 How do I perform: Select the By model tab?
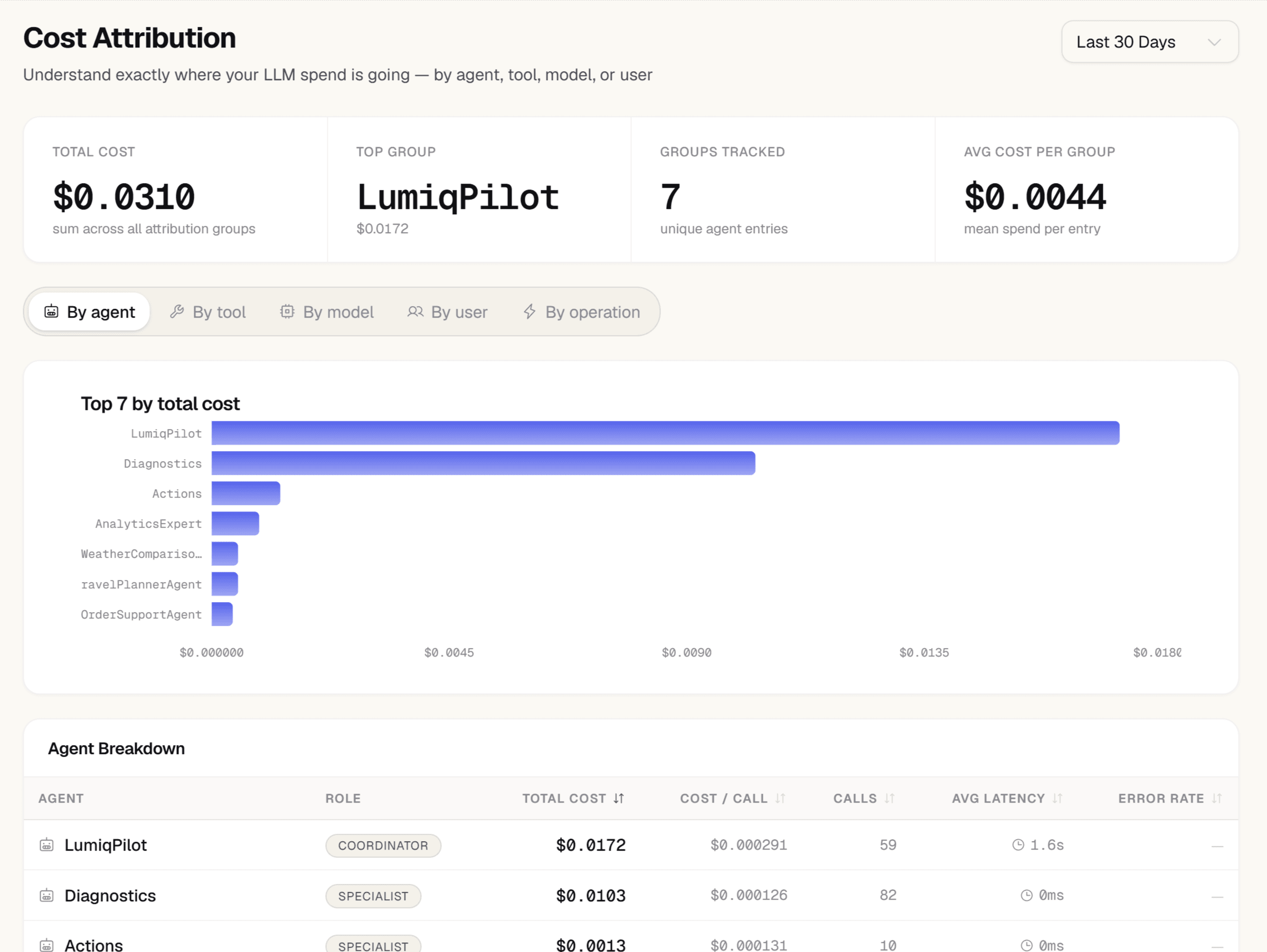tap(327, 312)
